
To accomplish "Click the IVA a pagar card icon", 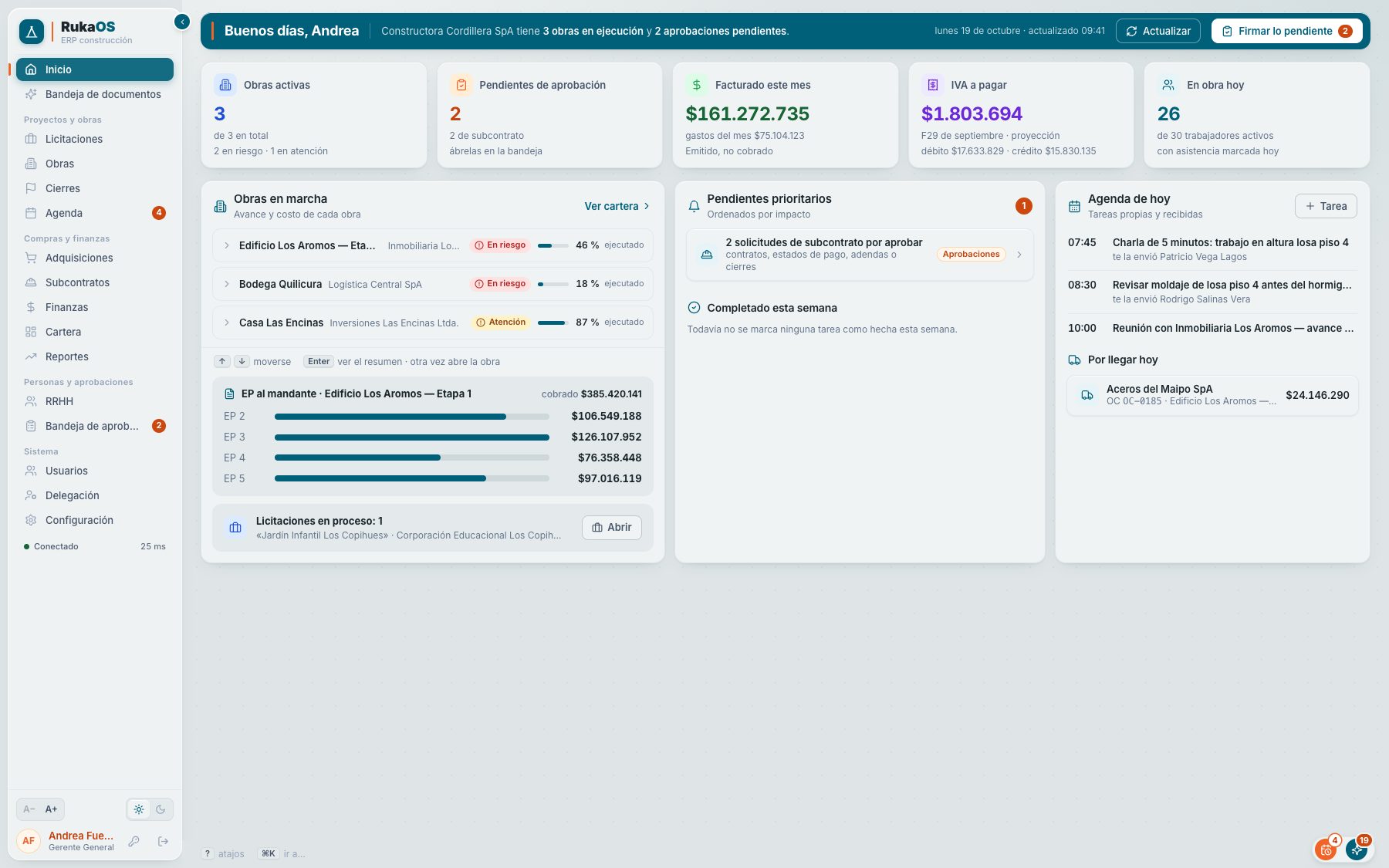I will pos(932,85).
